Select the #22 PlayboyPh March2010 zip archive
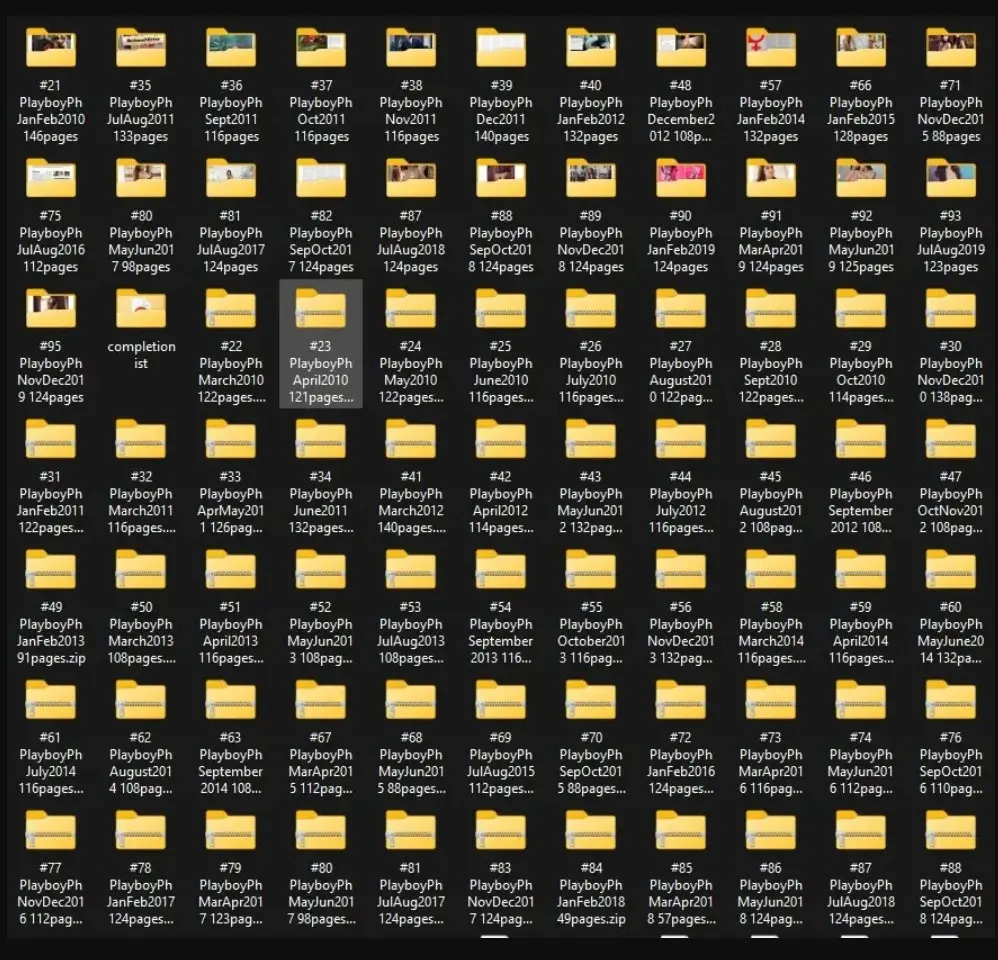 tap(231, 309)
